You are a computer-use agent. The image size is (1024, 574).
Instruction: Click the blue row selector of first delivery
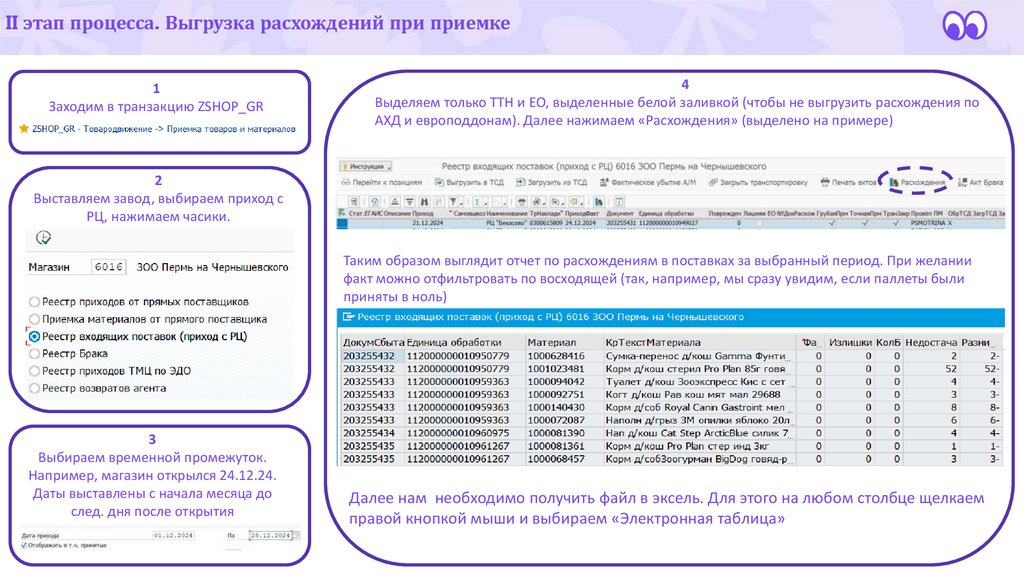pyautogui.click(x=342, y=223)
